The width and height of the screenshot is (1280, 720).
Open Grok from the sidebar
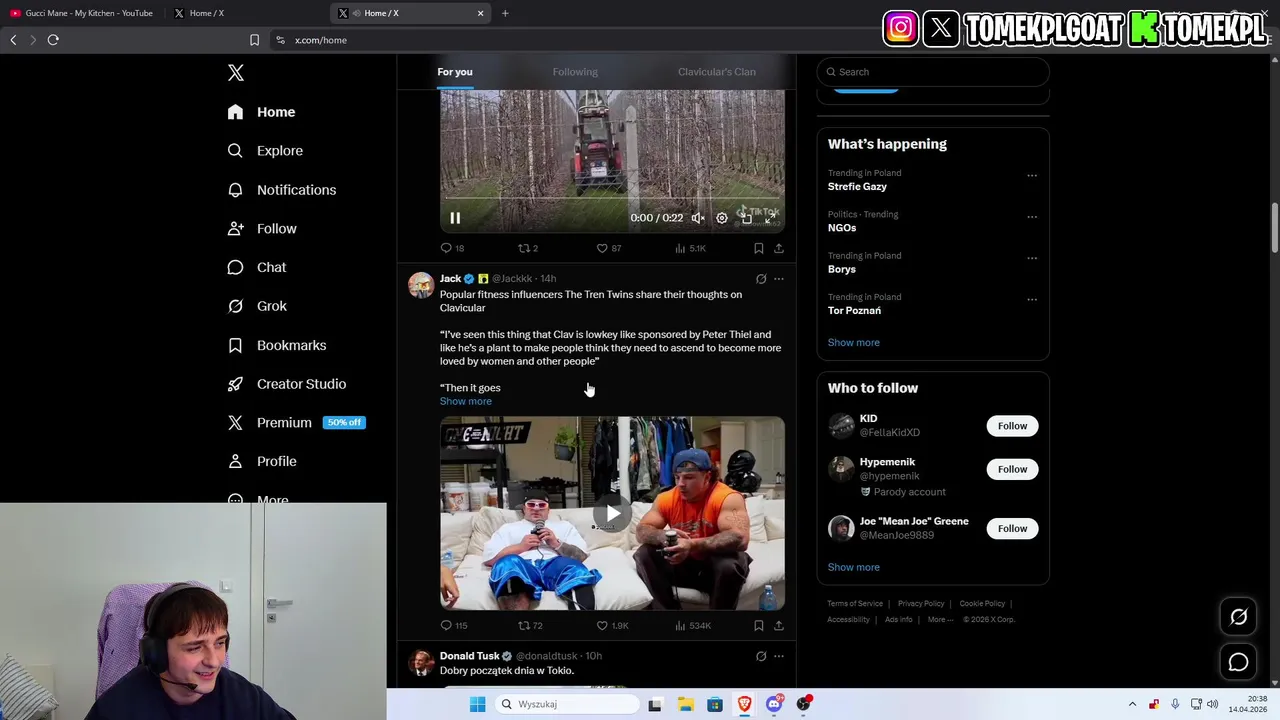(x=257, y=306)
